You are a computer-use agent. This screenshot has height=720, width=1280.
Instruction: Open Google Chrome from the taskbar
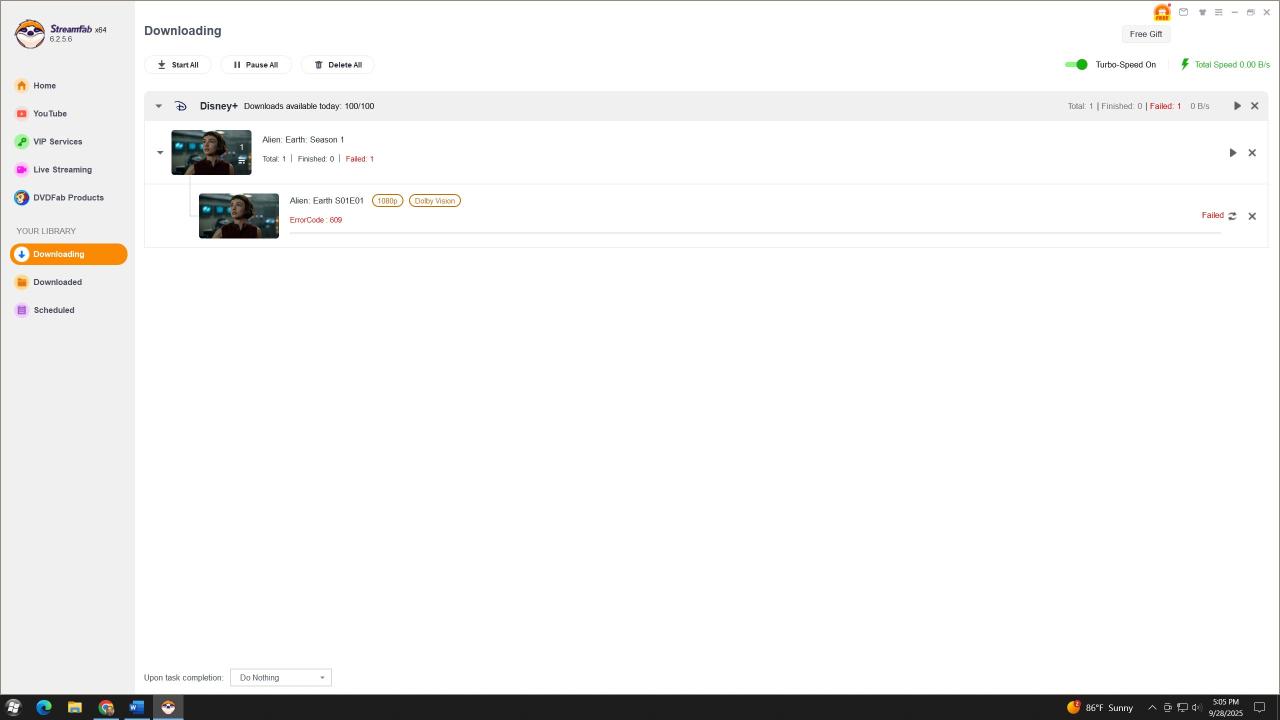[x=106, y=707]
